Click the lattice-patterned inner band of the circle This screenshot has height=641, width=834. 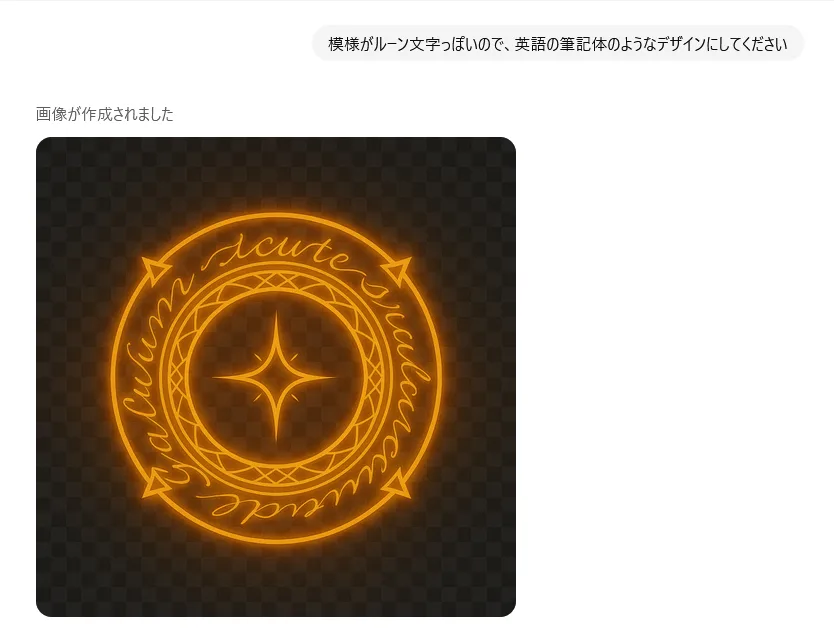276,280
